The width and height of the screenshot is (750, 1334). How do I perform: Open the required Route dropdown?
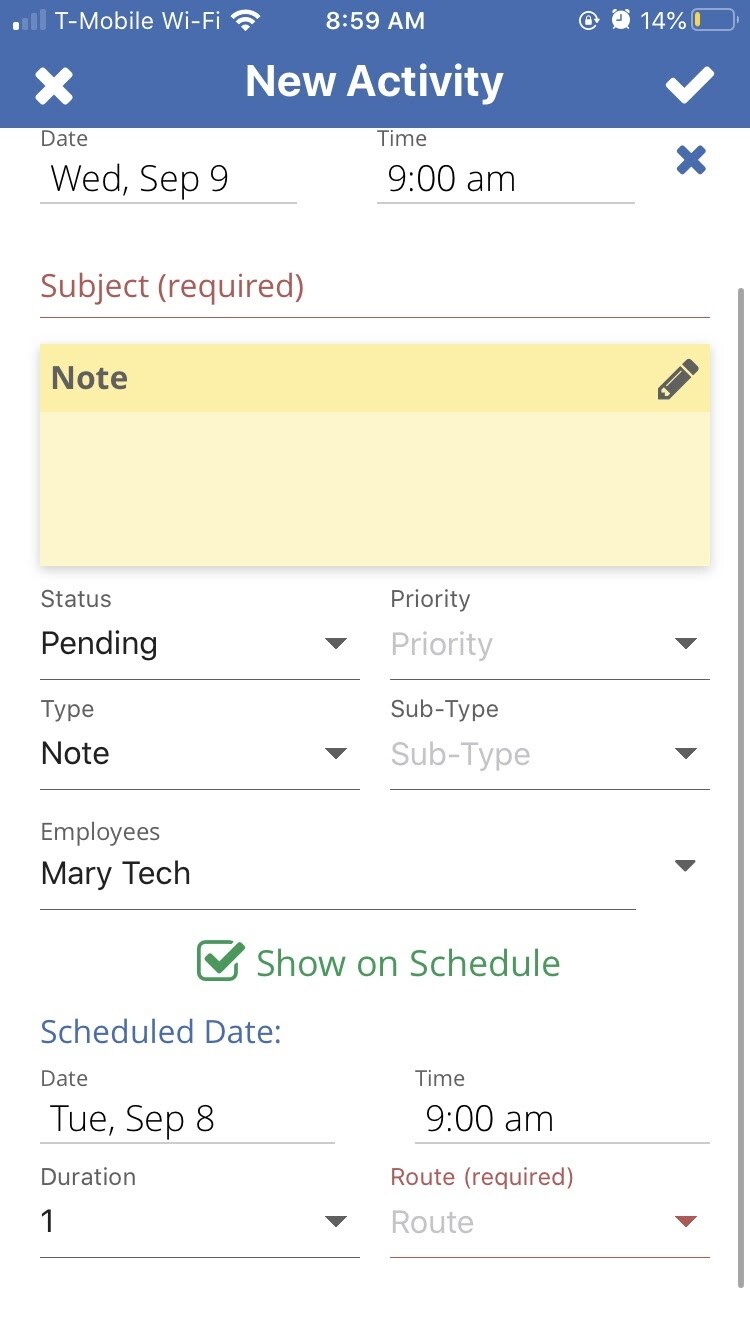[x=549, y=1222]
